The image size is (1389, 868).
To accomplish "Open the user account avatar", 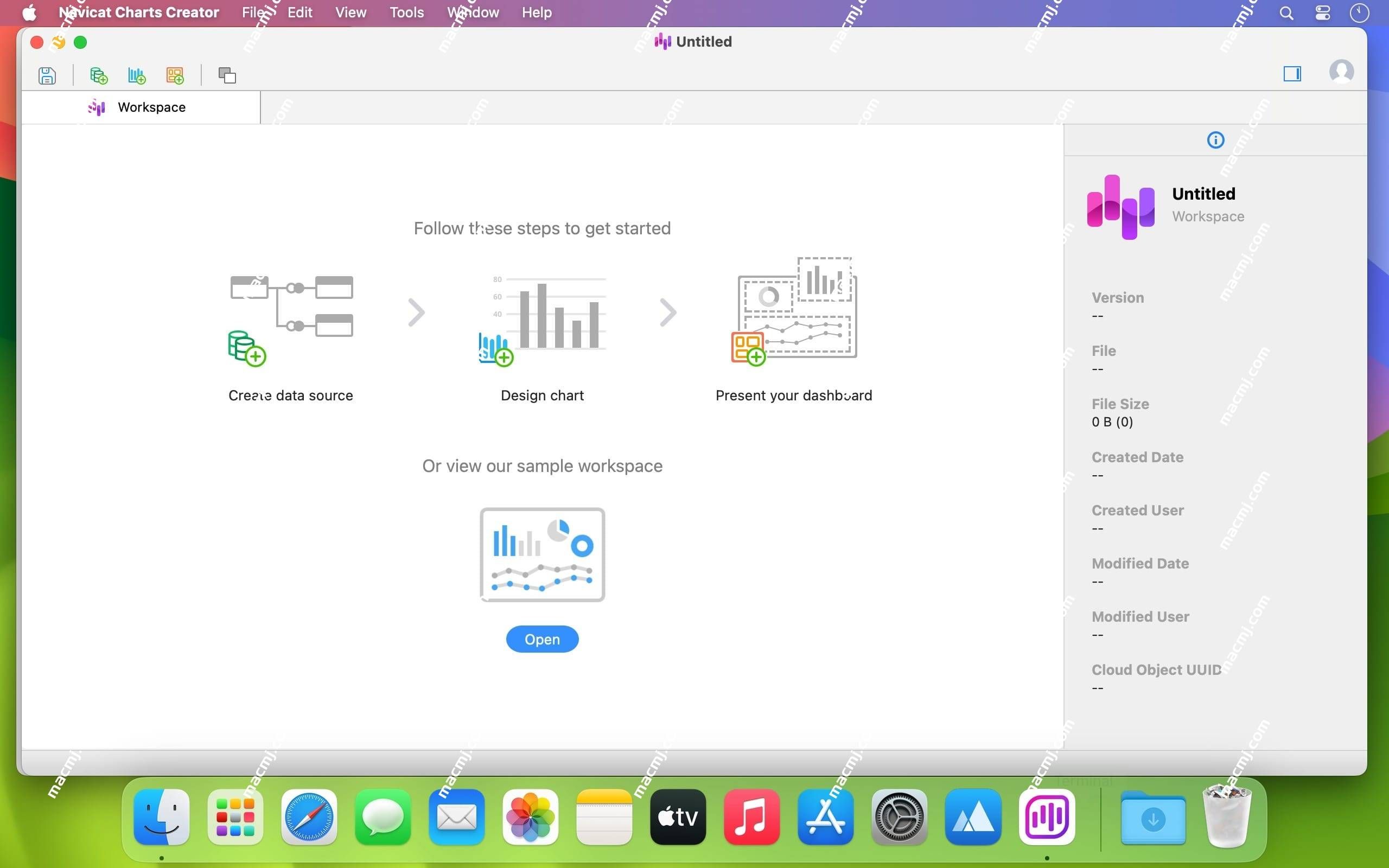I will pos(1341,72).
